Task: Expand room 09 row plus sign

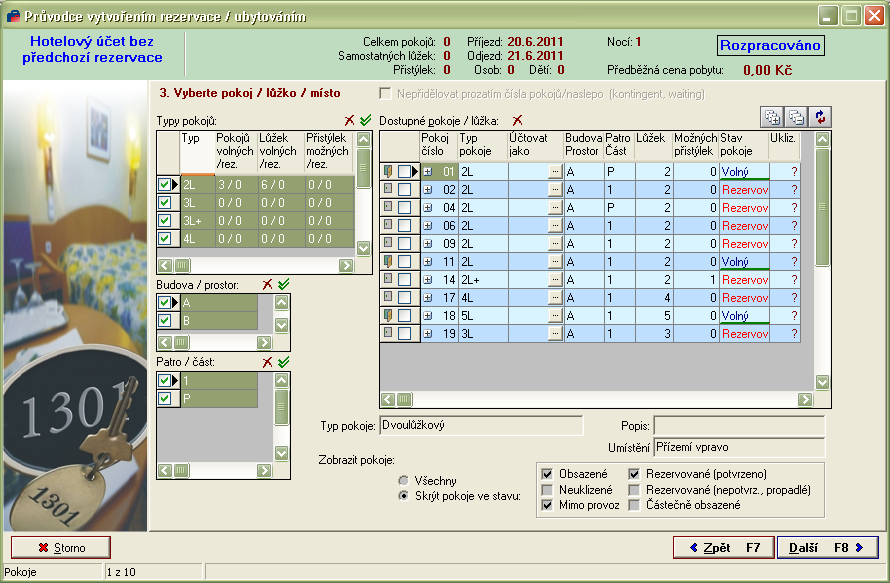Action: tap(427, 244)
